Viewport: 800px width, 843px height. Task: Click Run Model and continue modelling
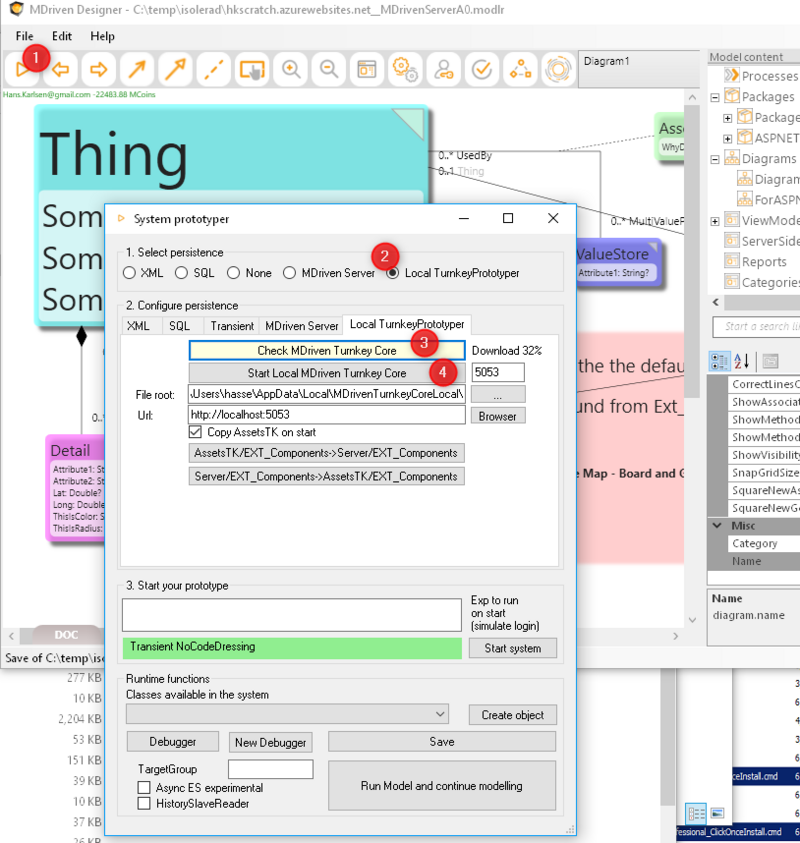441,785
